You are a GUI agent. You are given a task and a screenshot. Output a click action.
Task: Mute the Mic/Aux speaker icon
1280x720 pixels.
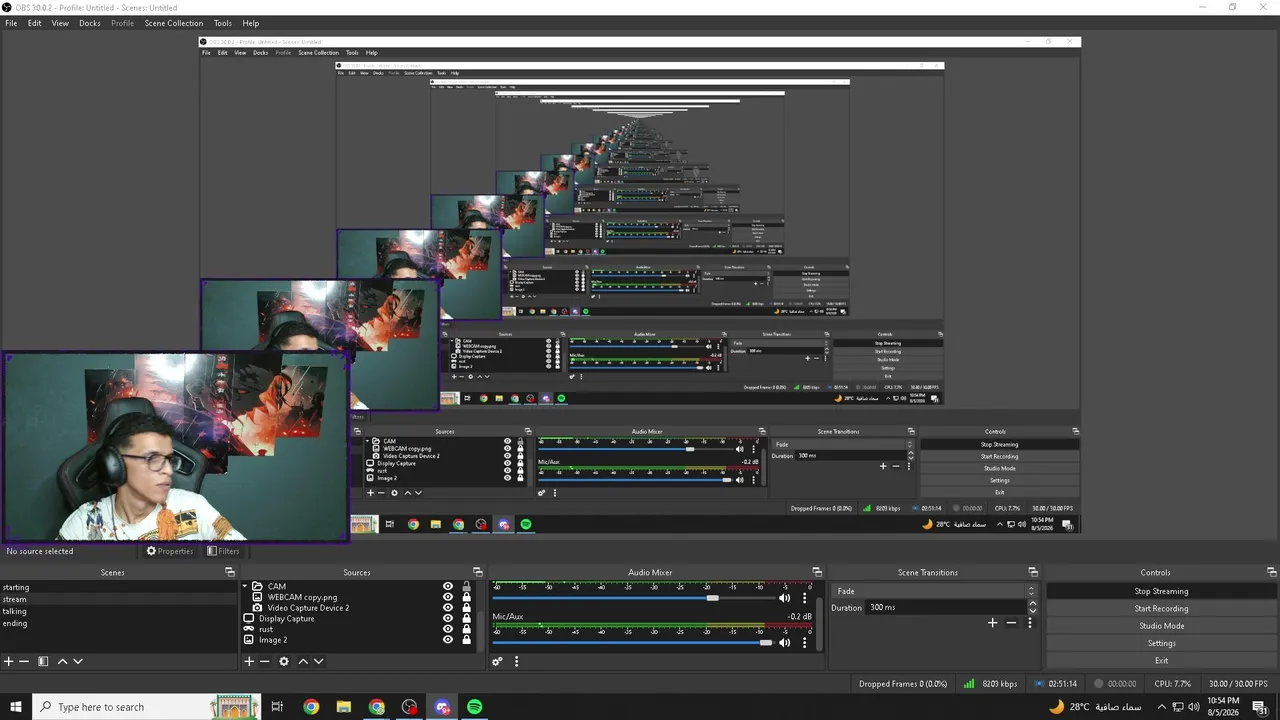click(x=785, y=642)
